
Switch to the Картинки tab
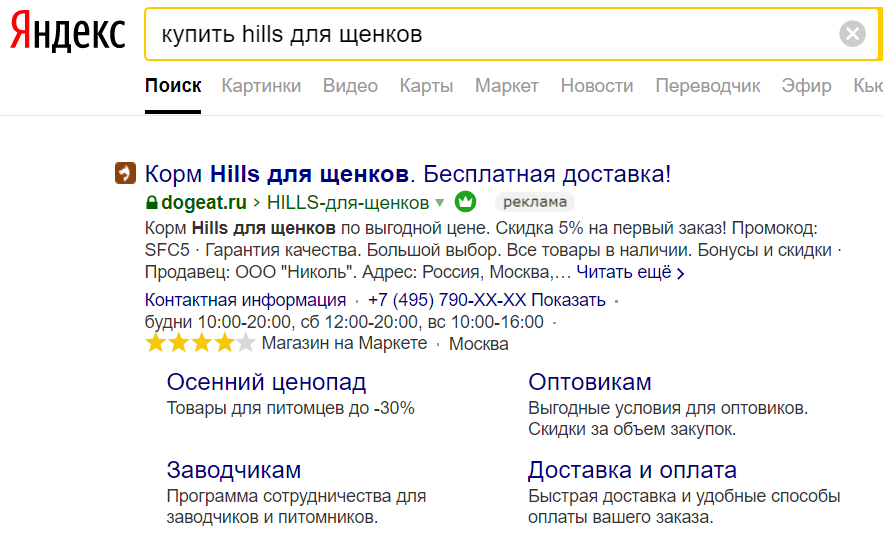[x=261, y=86]
